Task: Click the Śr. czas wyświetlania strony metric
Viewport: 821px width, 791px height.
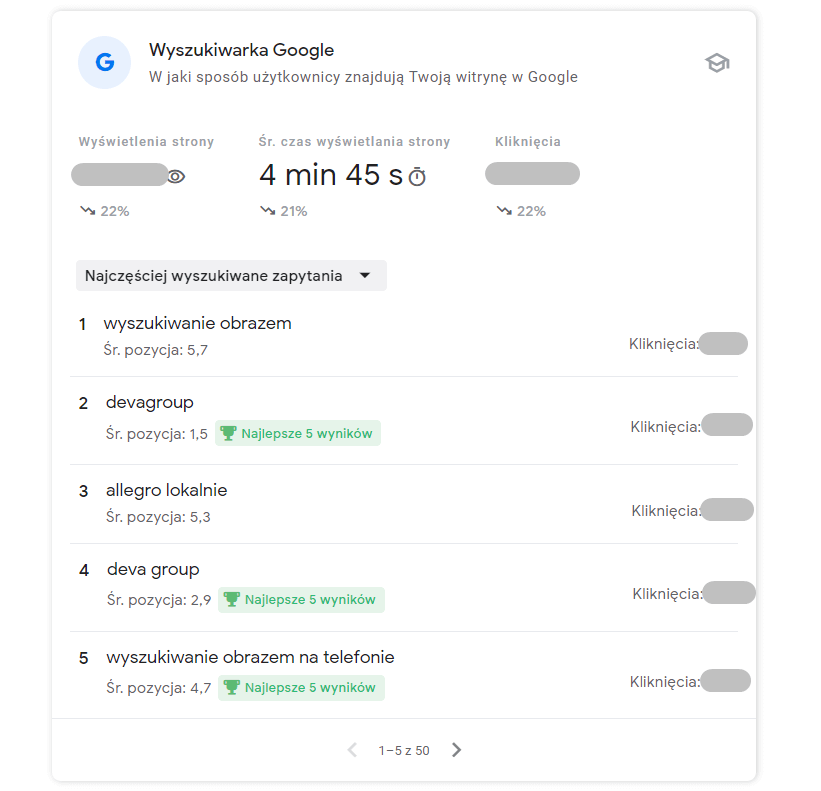Action: 354,142
